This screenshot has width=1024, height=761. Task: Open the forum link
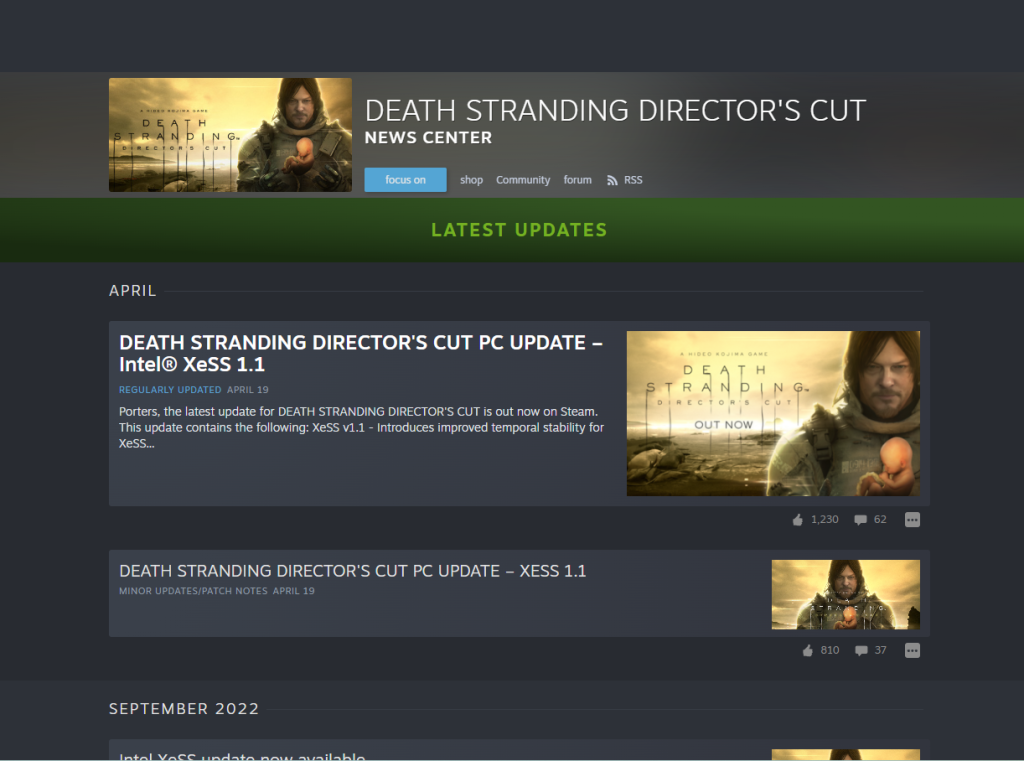[577, 180]
